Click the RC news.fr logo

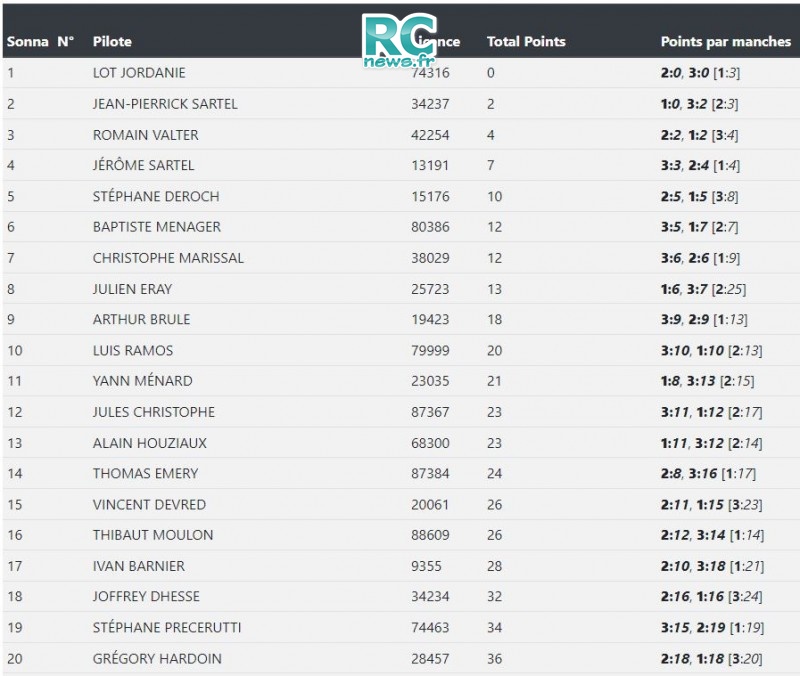click(399, 40)
